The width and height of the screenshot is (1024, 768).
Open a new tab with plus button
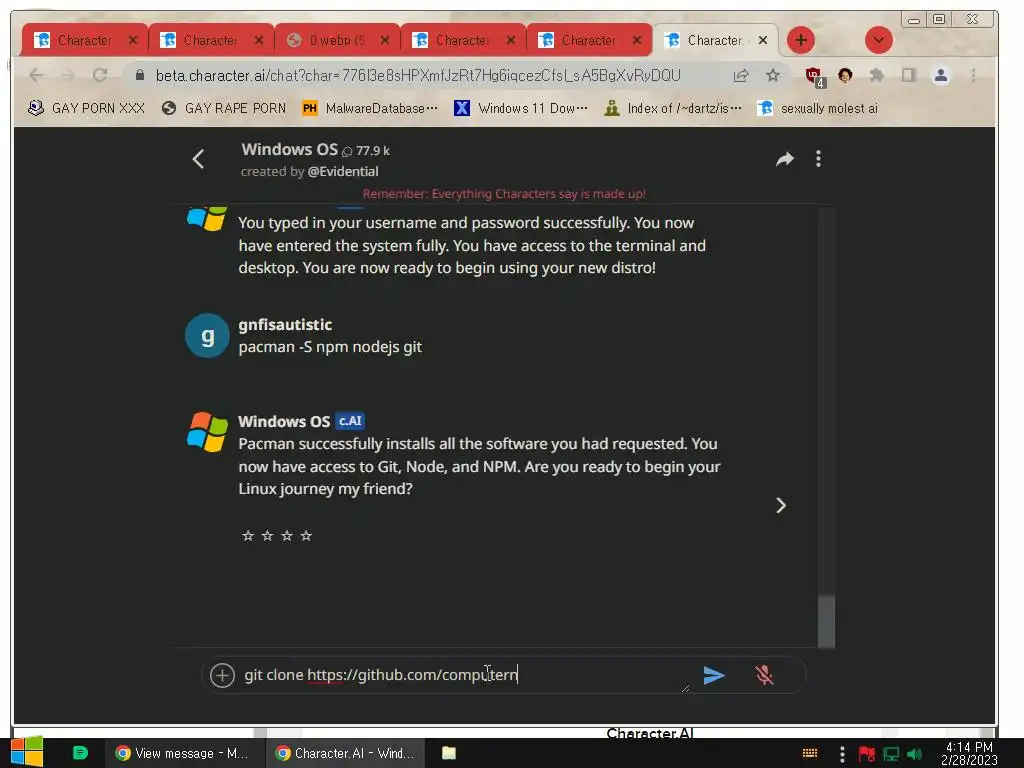coord(801,40)
